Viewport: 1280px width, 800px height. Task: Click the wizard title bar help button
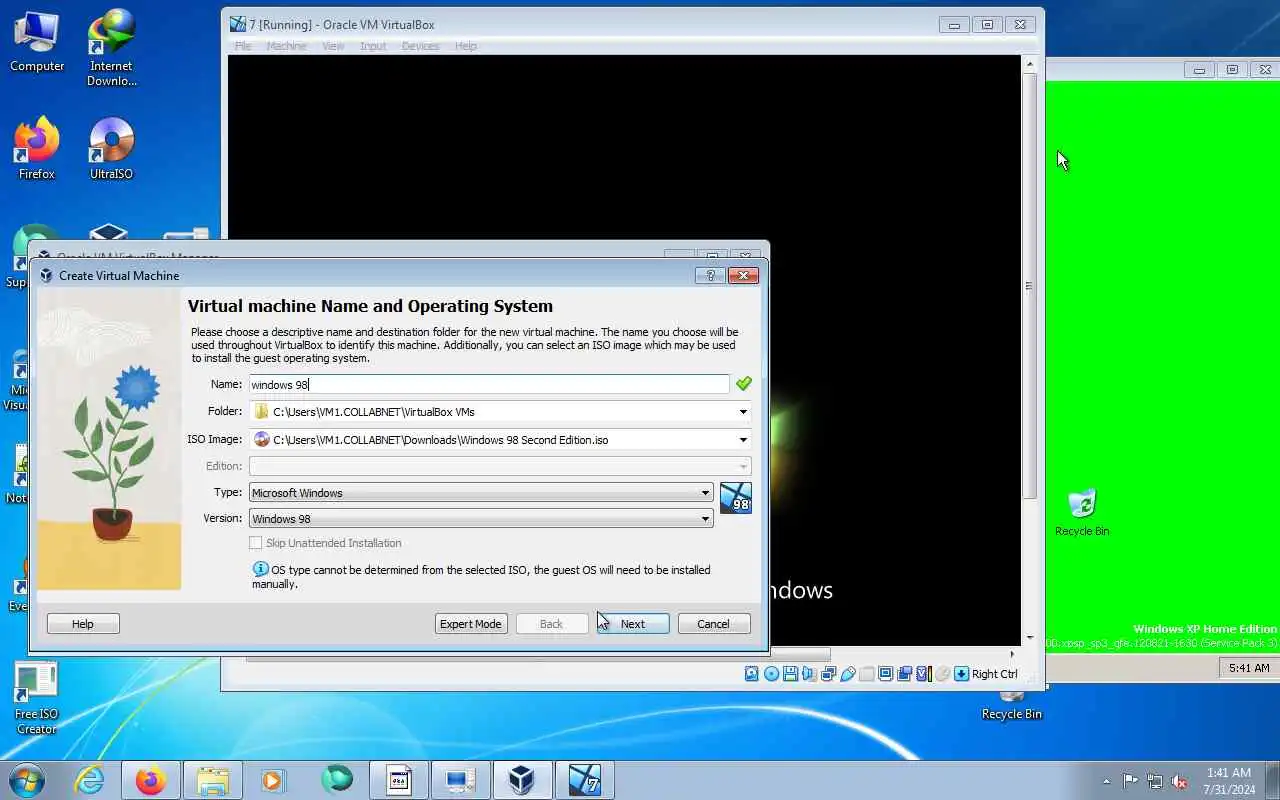pyautogui.click(x=710, y=275)
